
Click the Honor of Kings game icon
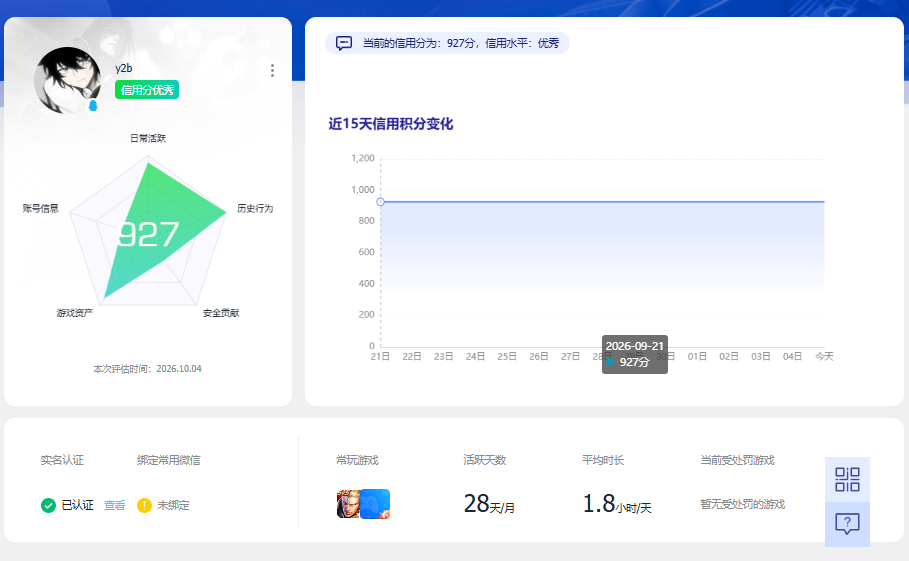348,504
